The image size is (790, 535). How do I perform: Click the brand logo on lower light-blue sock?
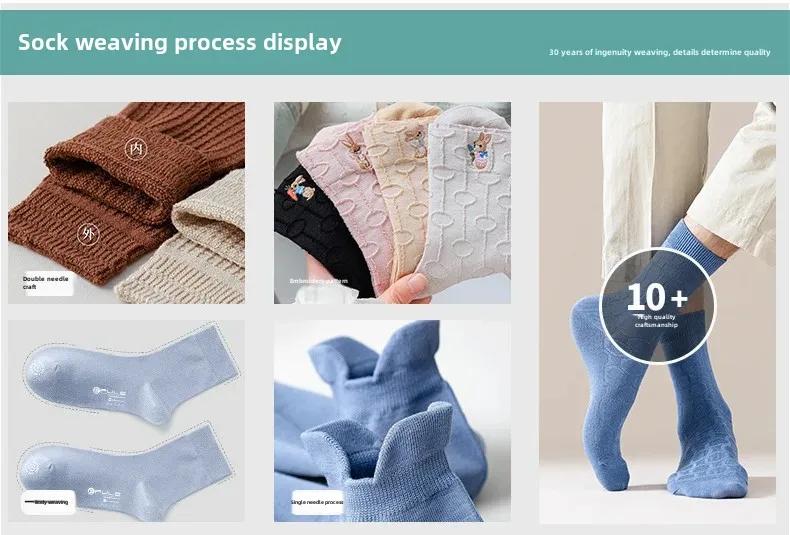tap(104, 493)
